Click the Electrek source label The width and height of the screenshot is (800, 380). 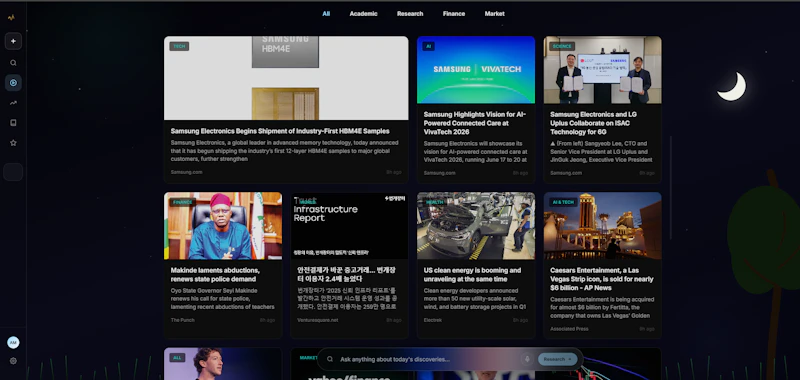point(433,320)
